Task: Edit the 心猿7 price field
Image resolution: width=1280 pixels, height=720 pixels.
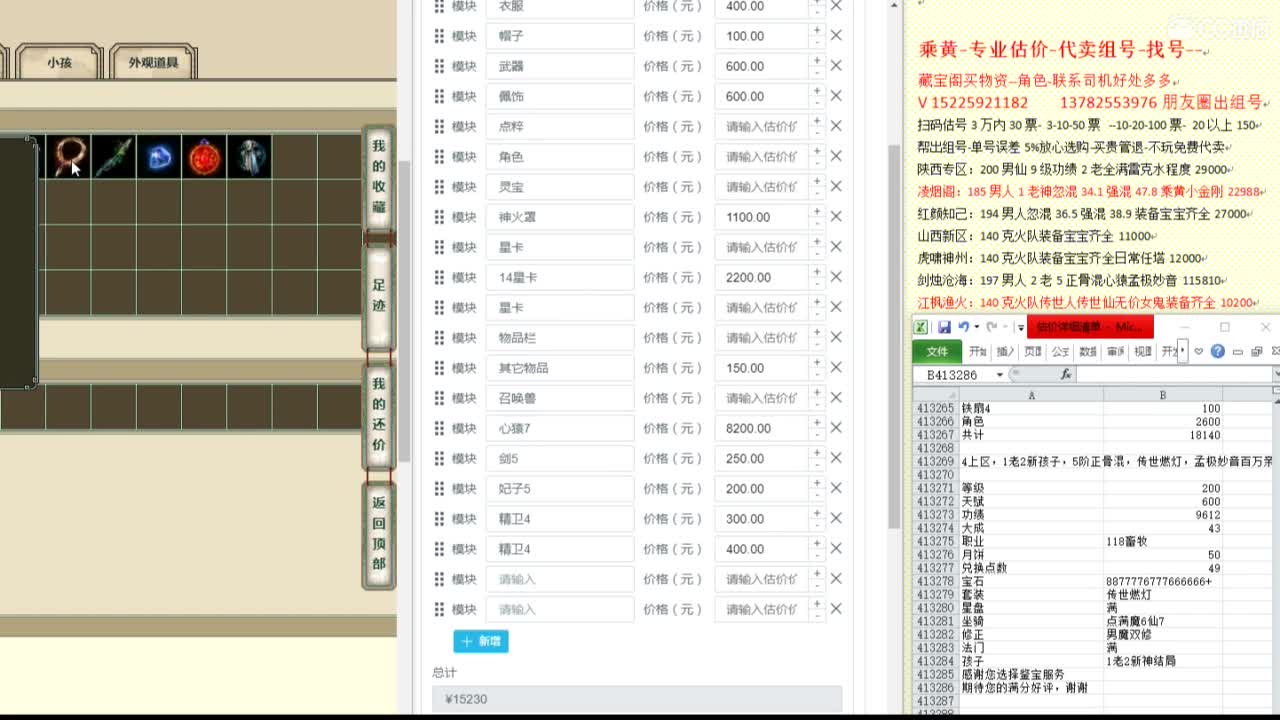Action: (x=762, y=428)
